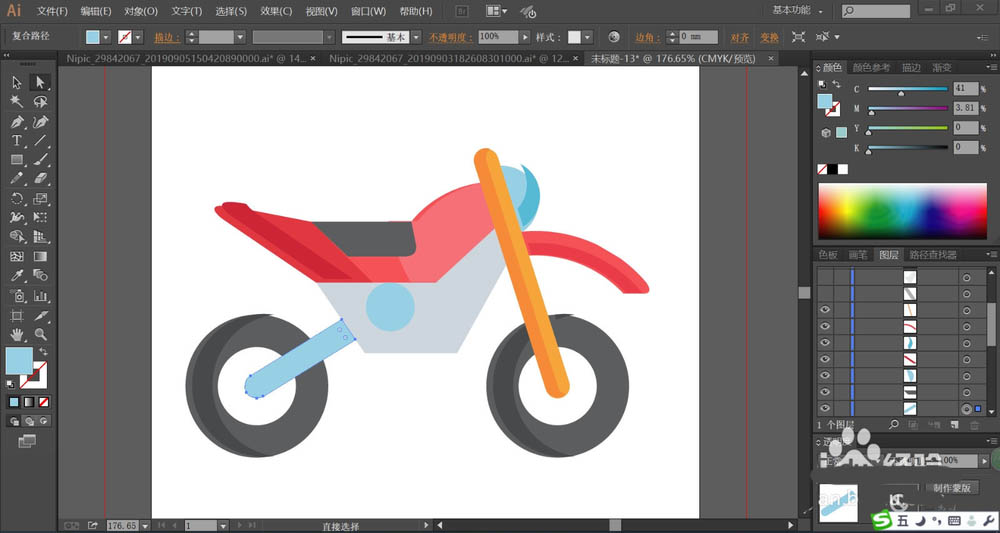Screen dimensions: 1000x533
Task: Open the Layers panel flyout menu
Action: 992,254
